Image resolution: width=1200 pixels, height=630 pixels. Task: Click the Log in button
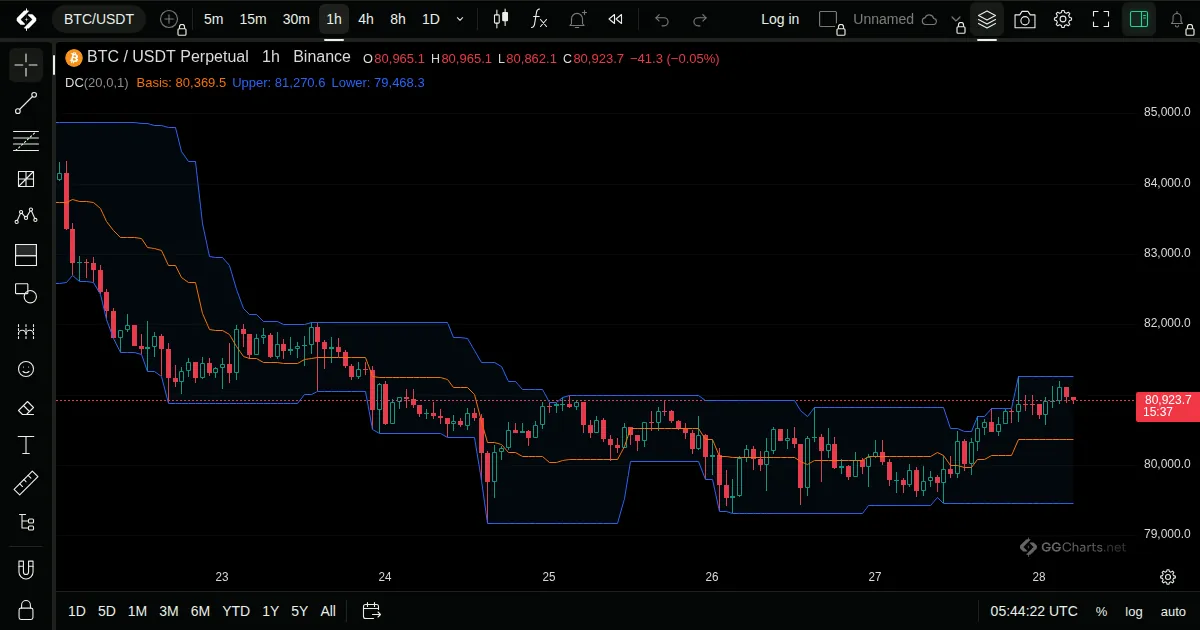[x=780, y=19]
